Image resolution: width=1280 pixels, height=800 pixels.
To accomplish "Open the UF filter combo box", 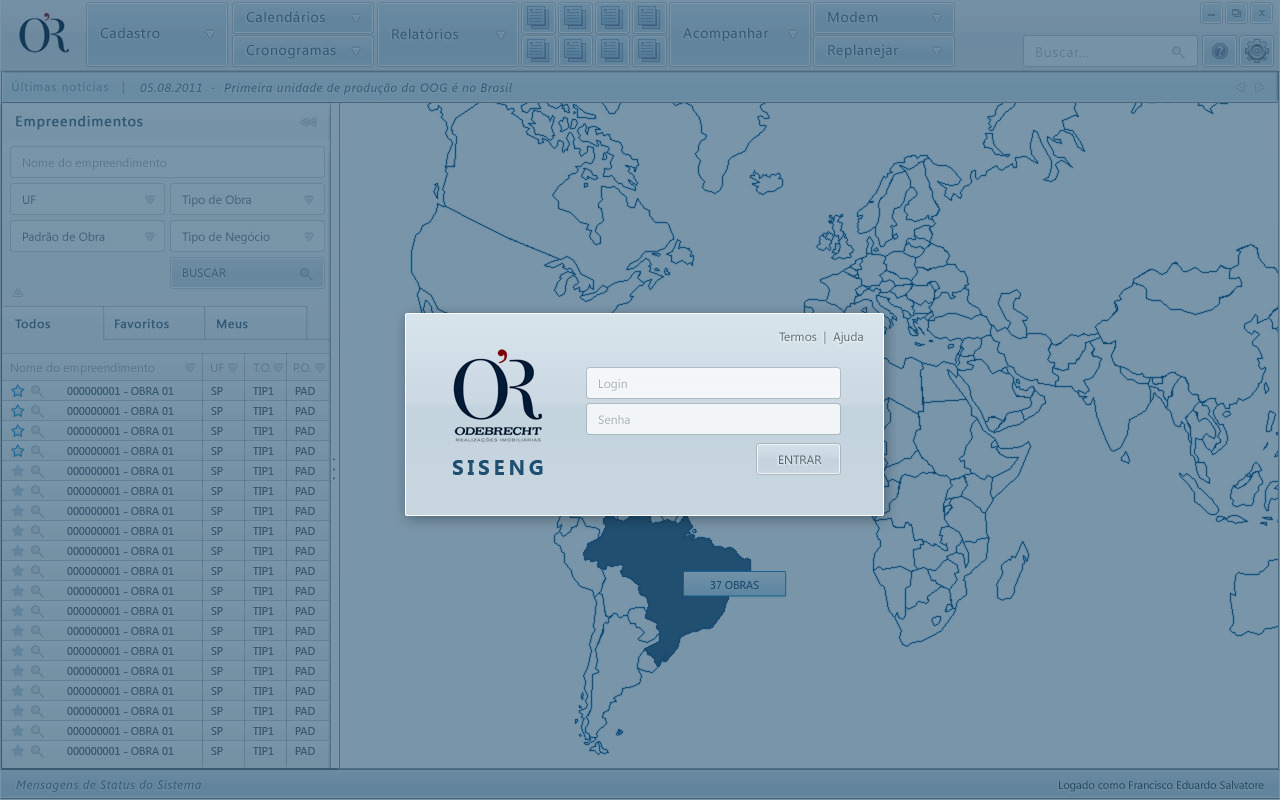I will click(88, 199).
